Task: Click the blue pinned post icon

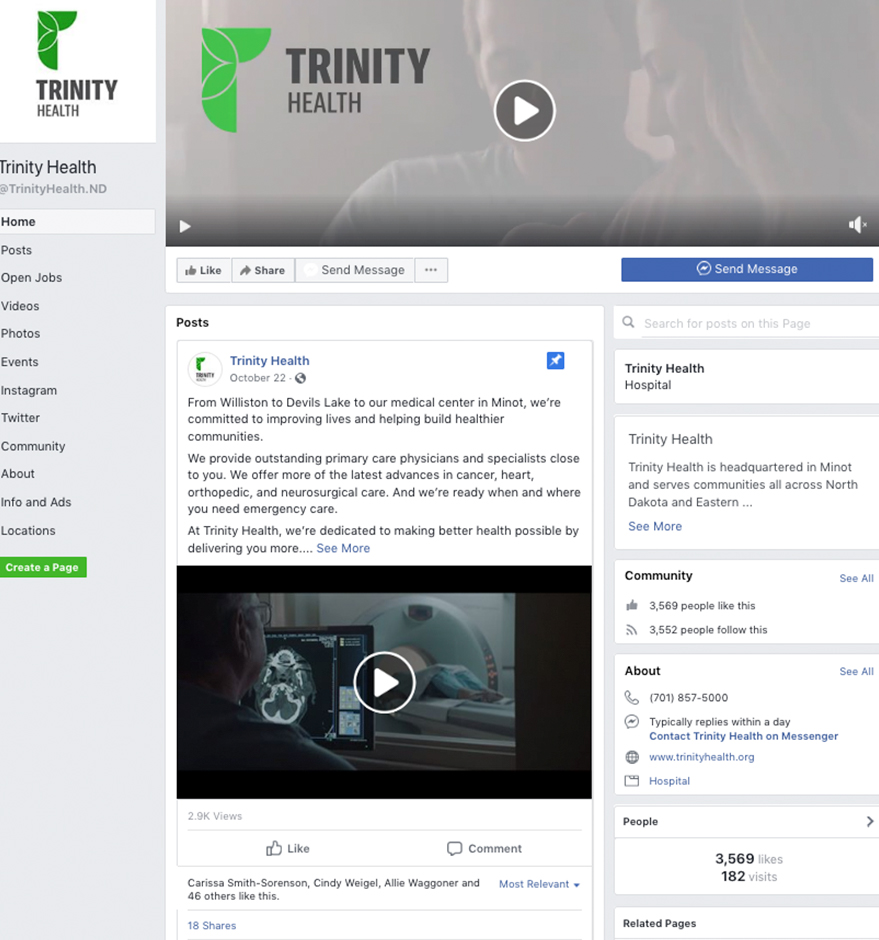Action: 555,360
